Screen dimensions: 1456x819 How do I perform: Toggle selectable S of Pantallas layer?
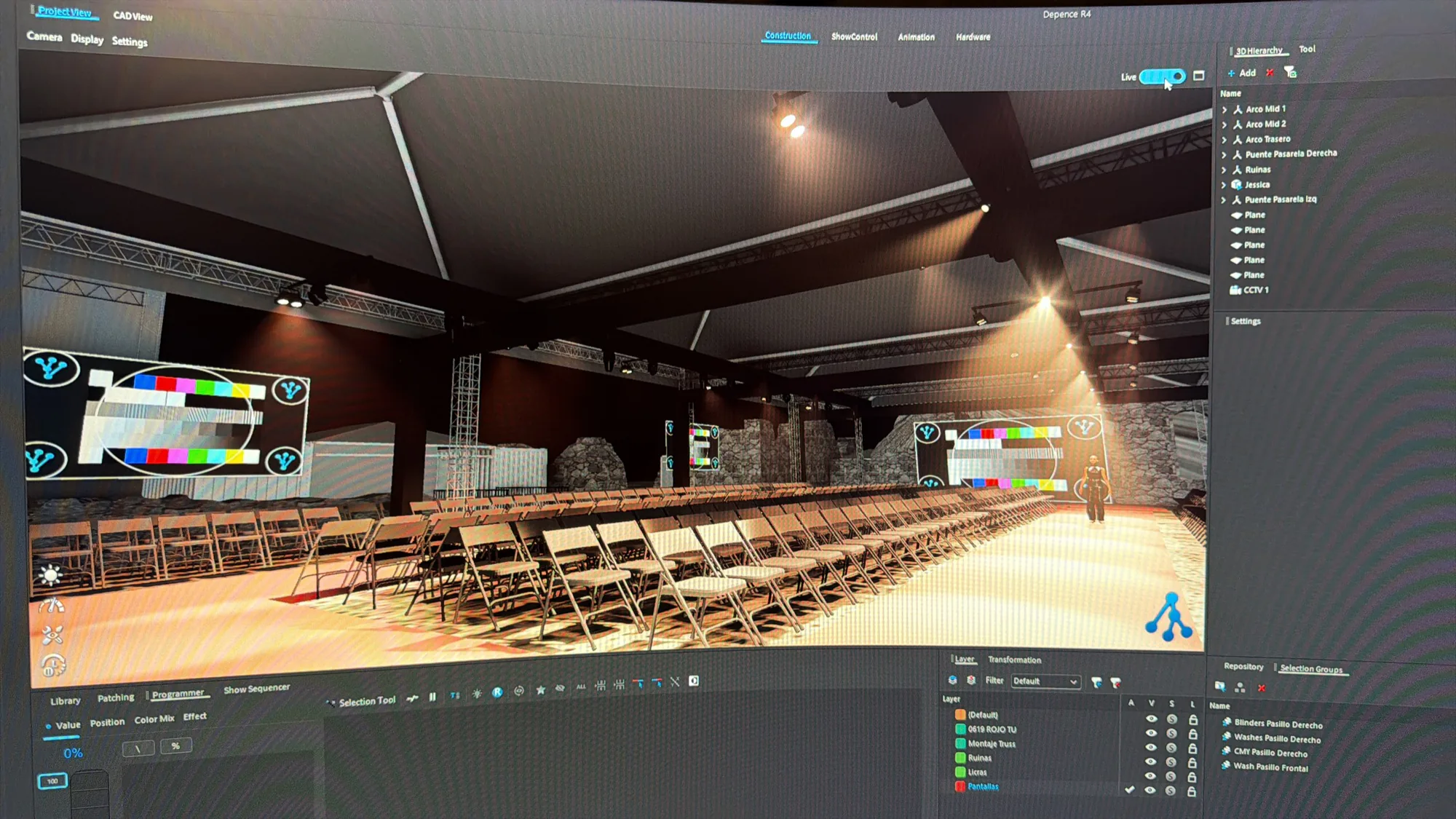click(1171, 791)
